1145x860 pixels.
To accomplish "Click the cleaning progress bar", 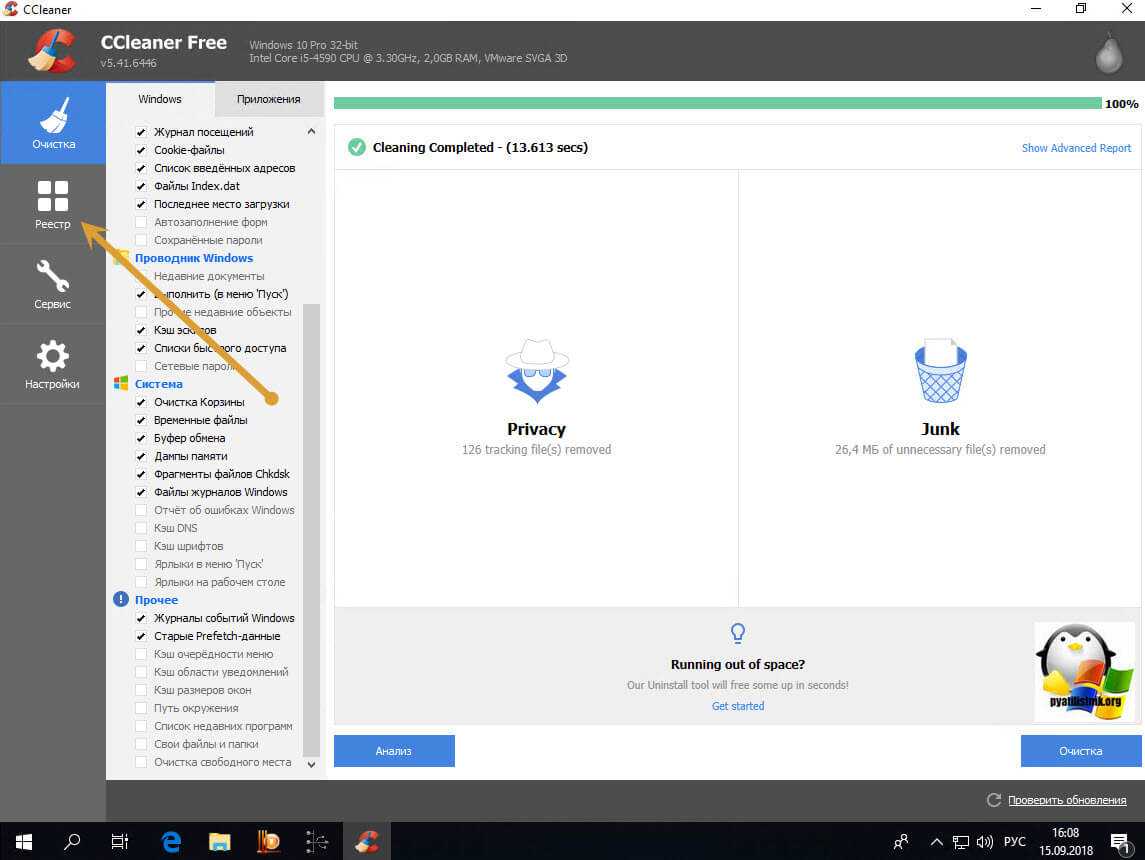I will 716,103.
